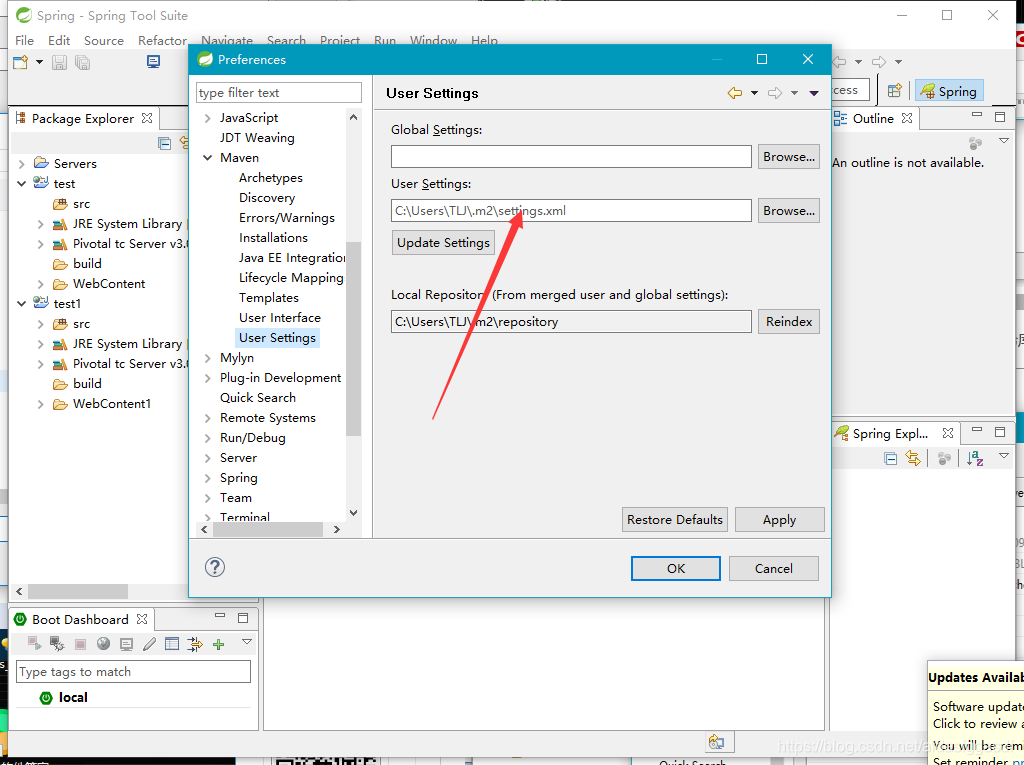1024x765 pixels.
Task: Expand the JavaScript preferences node
Action: [208, 118]
